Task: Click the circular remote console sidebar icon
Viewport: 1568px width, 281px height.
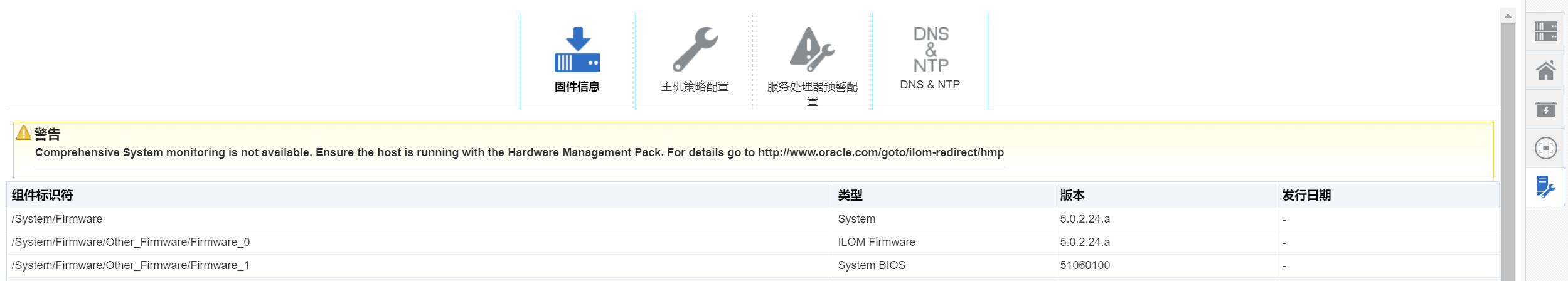Action: pyautogui.click(x=1545, y=148)
